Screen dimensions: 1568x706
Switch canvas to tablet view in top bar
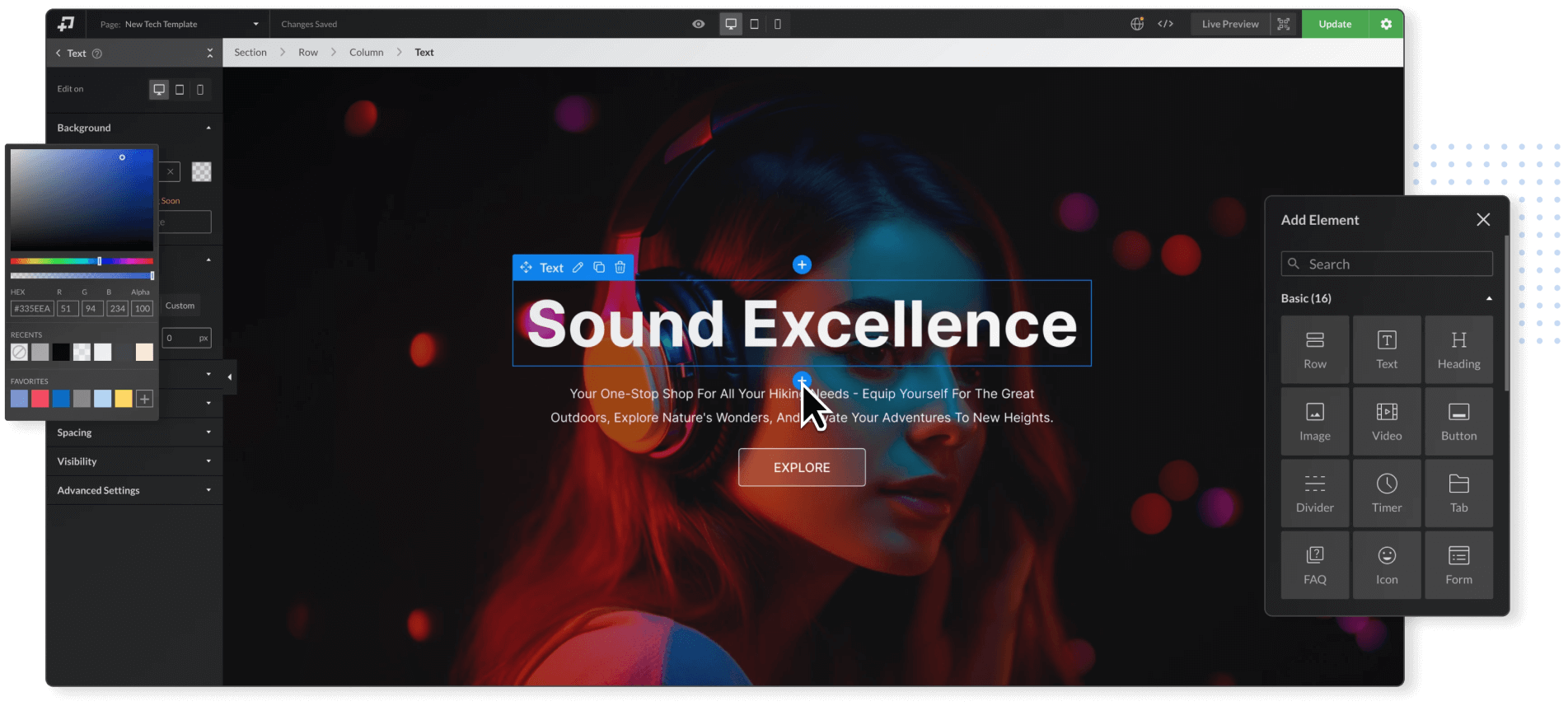[x=754, y=24]
